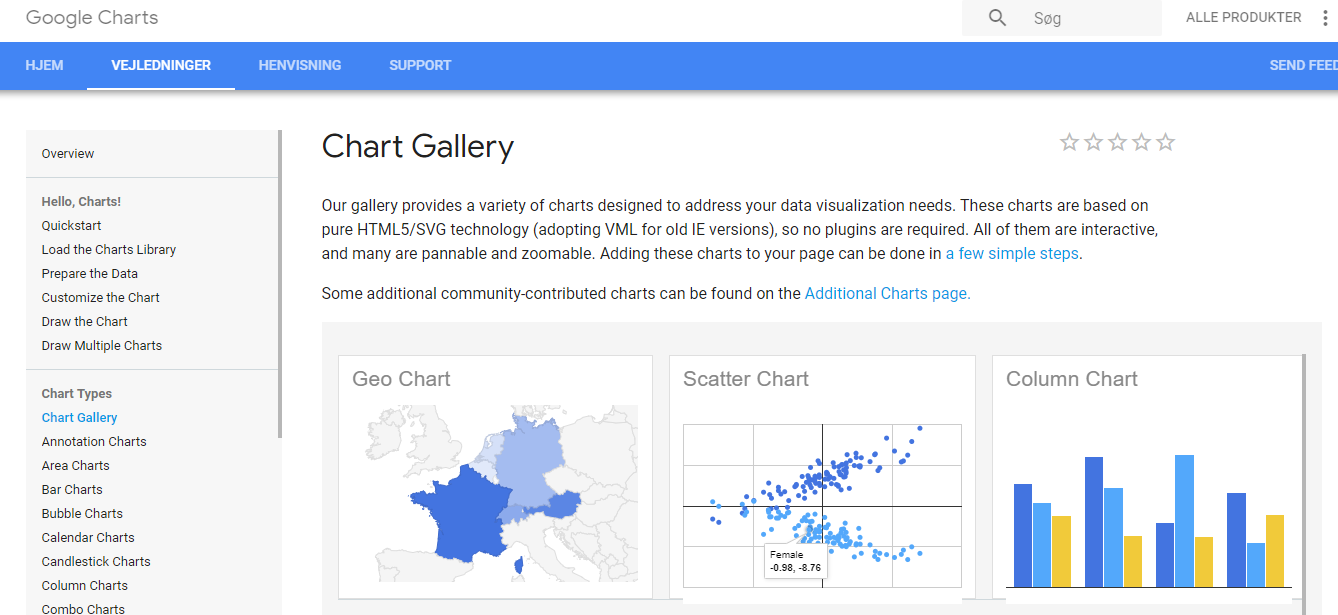Open Candlestick Charts in the sidebar

[96, 562]
